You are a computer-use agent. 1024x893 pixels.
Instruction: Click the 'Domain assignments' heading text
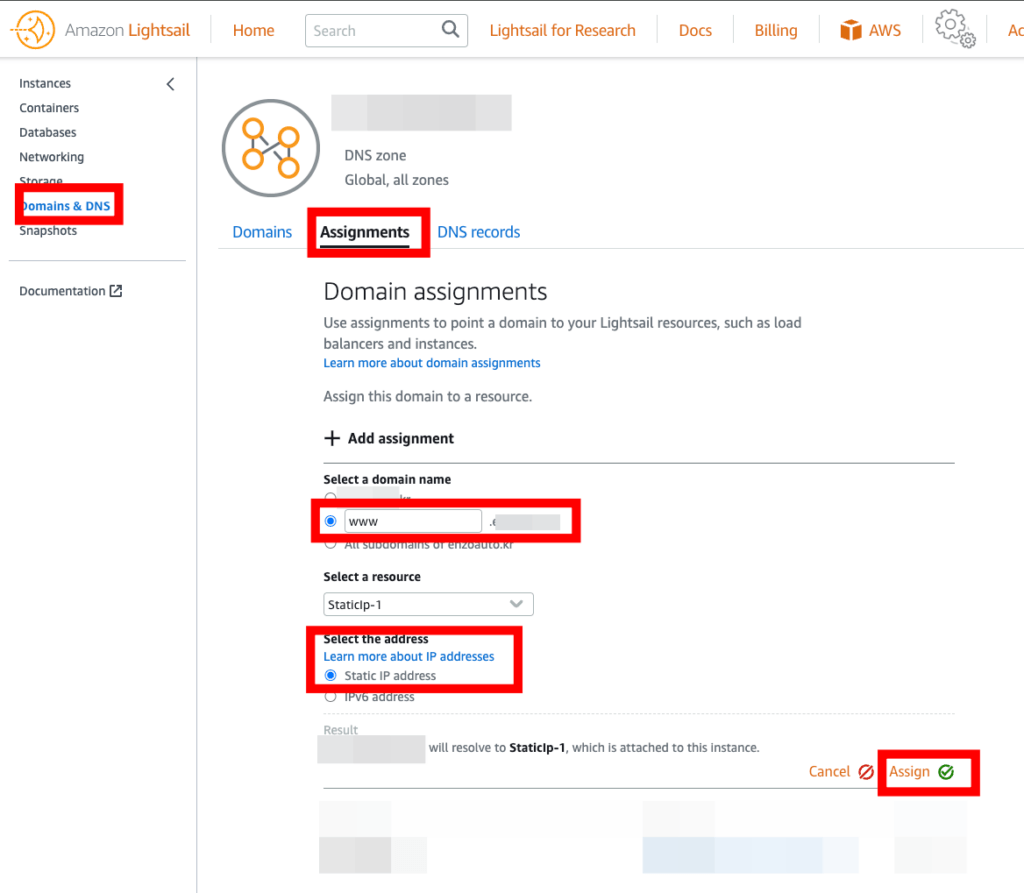435,291
